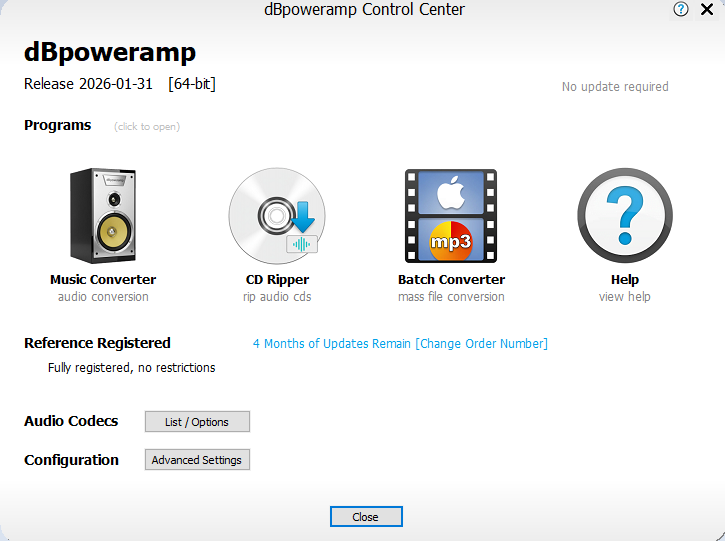Click the small help icon in title bar
This screenshot has height=541, width=725.
681,10
